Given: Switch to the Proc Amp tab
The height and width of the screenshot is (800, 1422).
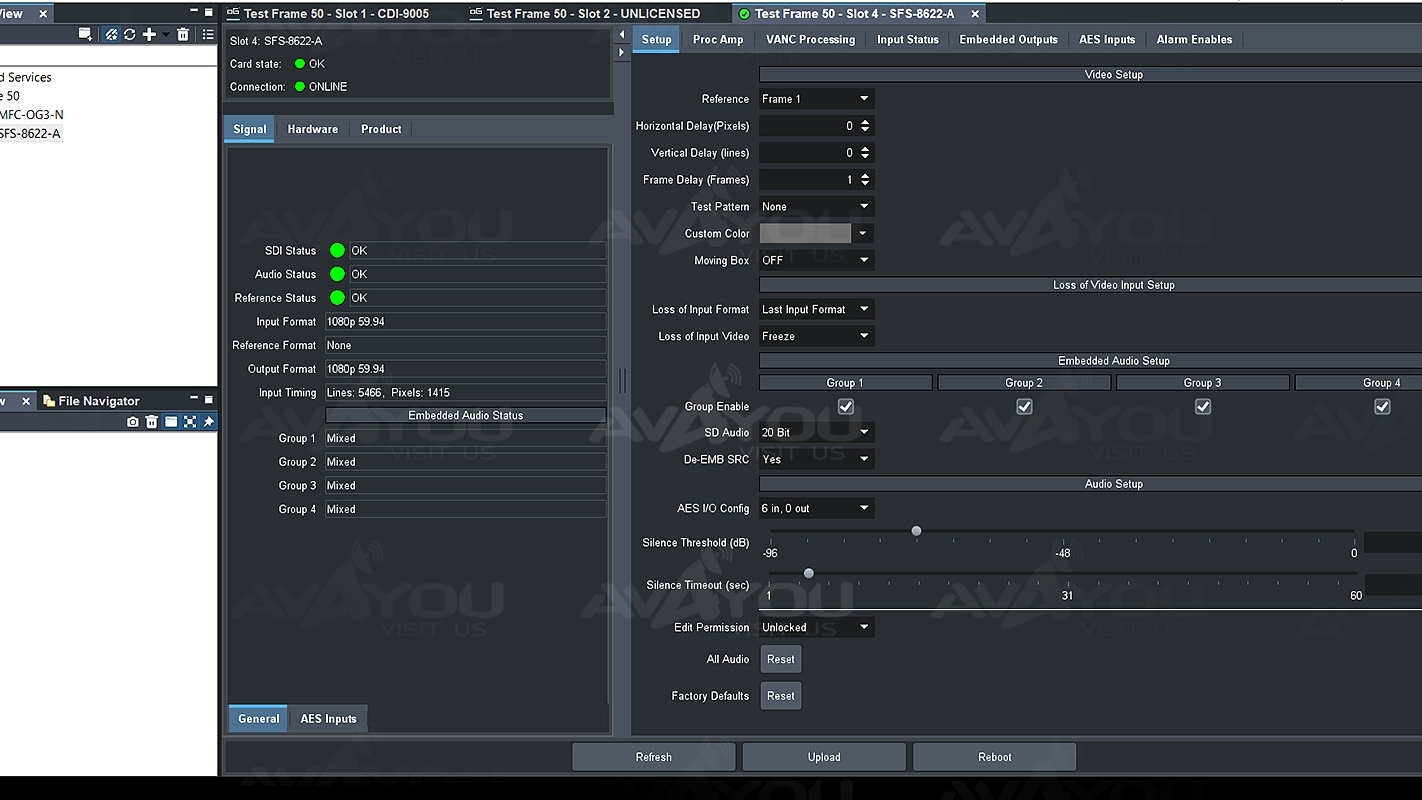Looking at the screenshot, I should point(718,40).
